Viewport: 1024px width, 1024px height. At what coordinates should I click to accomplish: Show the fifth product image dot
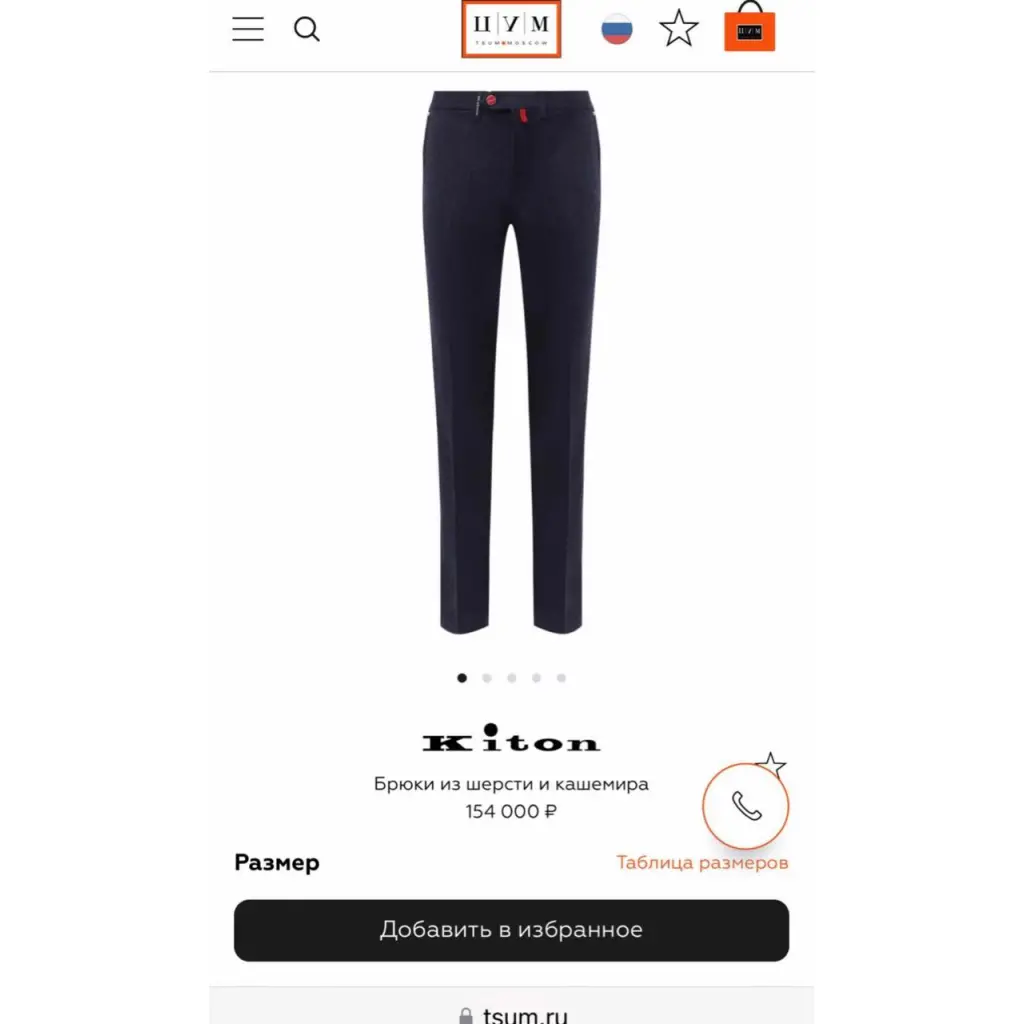pos(561,678)
